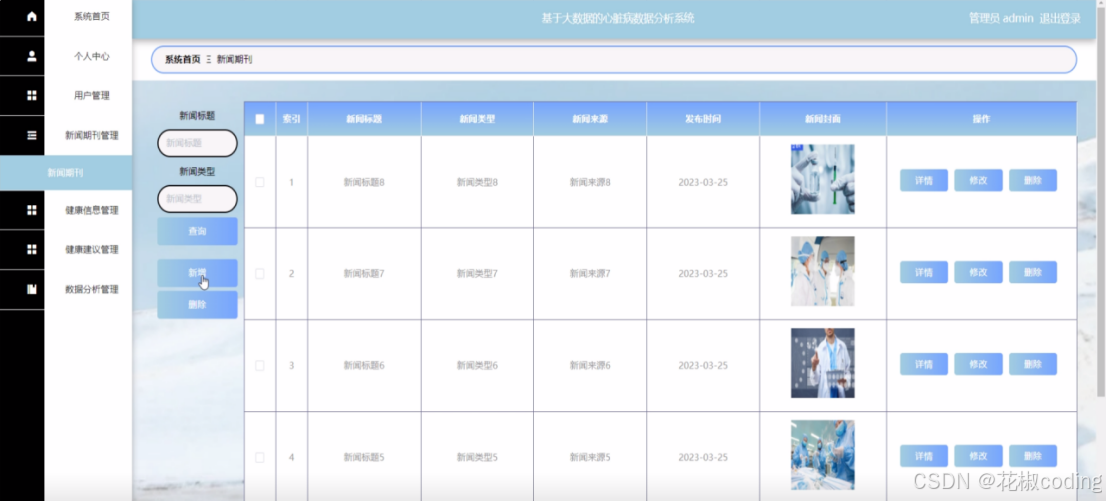The width and height of the screenshot is (1106, 501).
Task: Click 系统首页 breadcrumb link
Action: (183, 60)
